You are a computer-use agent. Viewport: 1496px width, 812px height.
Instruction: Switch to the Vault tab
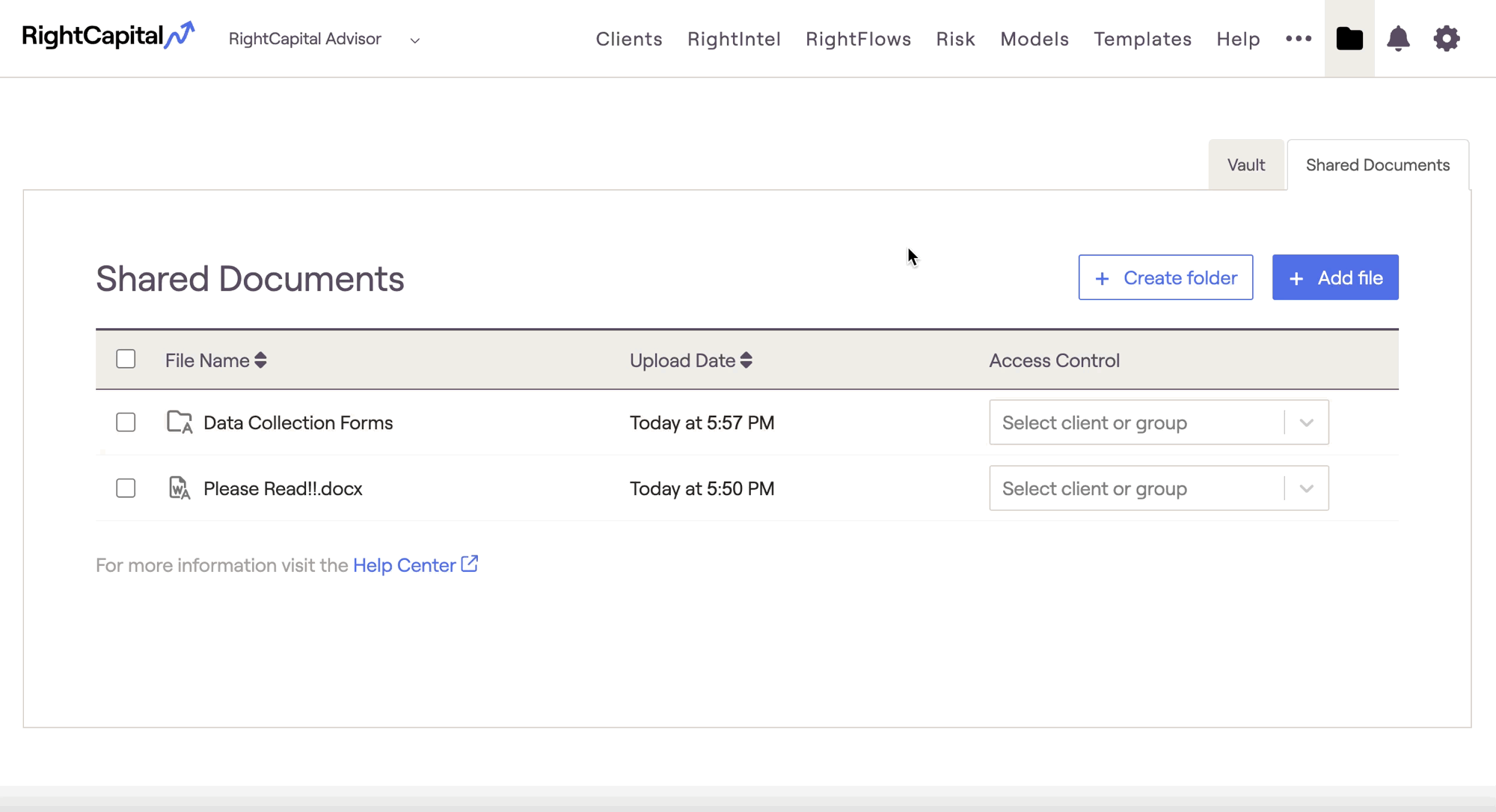tap(1245, 165)
